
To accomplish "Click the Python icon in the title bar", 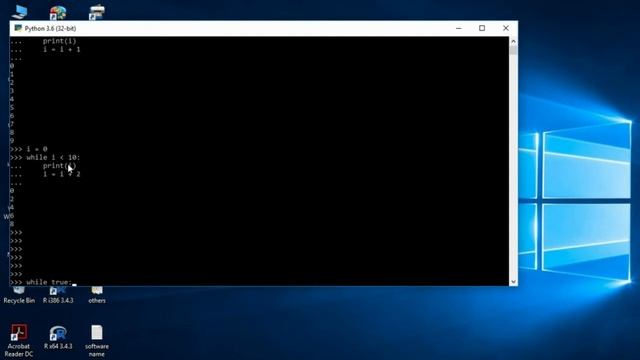I will click(x=18, y=28).
